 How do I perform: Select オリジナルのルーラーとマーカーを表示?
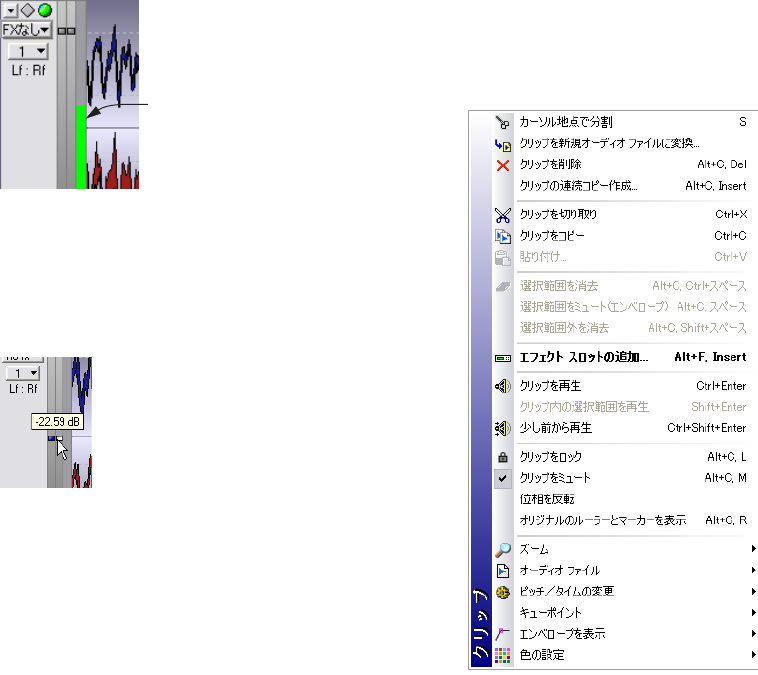(633, 520)
